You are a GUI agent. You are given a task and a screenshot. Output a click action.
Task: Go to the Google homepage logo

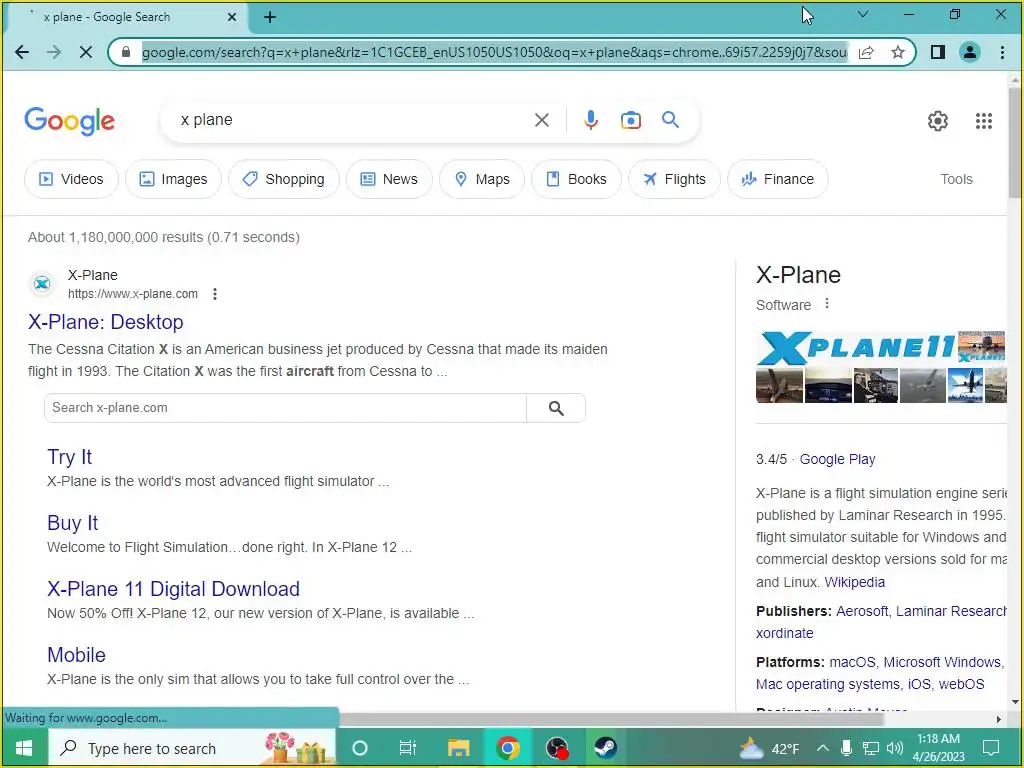click(x=70, y=121)
